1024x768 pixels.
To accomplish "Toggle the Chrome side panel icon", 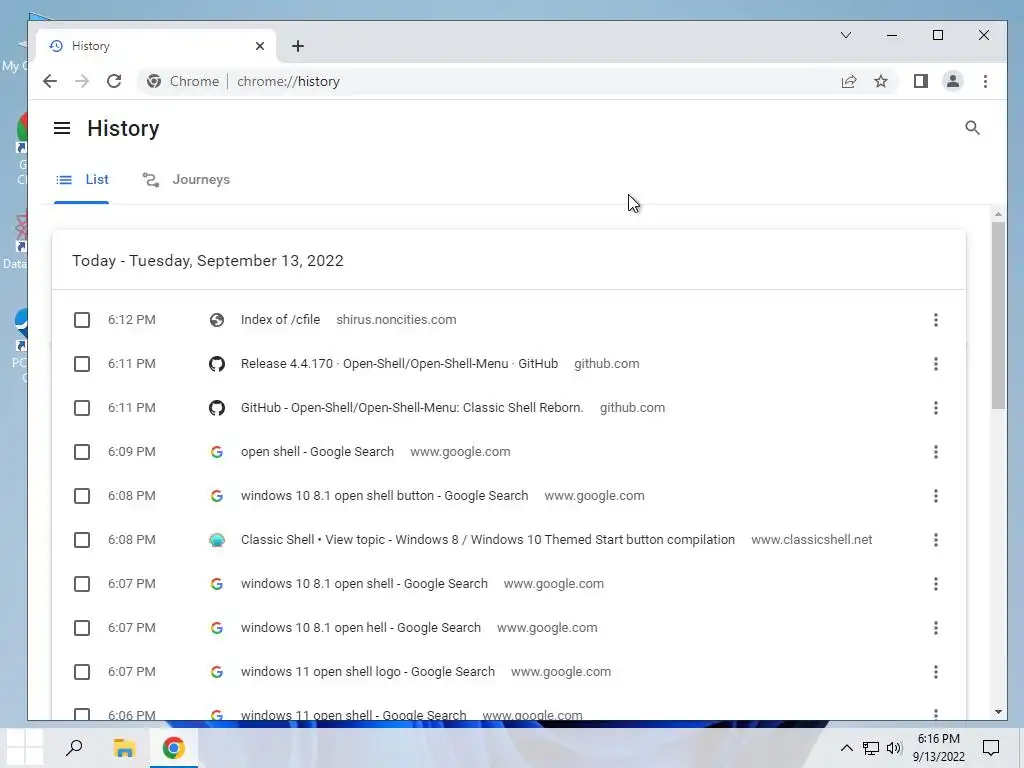I will click(921, 81).
